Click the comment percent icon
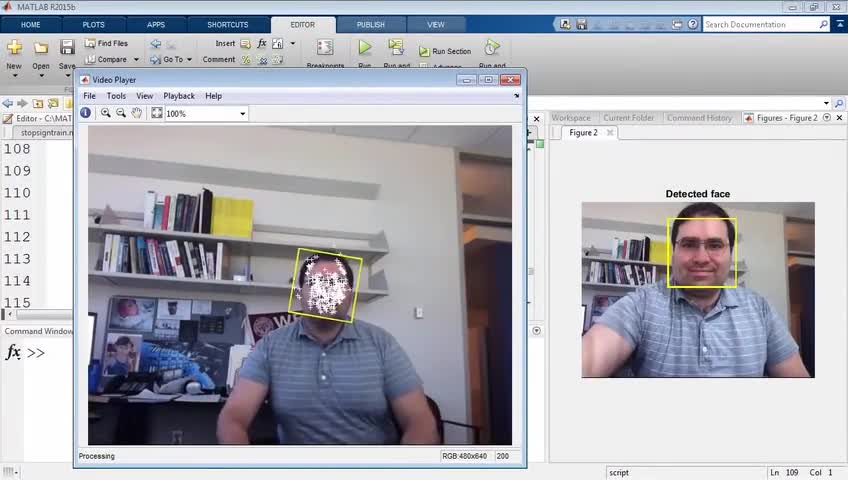The height and width of the screenshot is (480, 848). coord(246,59)
